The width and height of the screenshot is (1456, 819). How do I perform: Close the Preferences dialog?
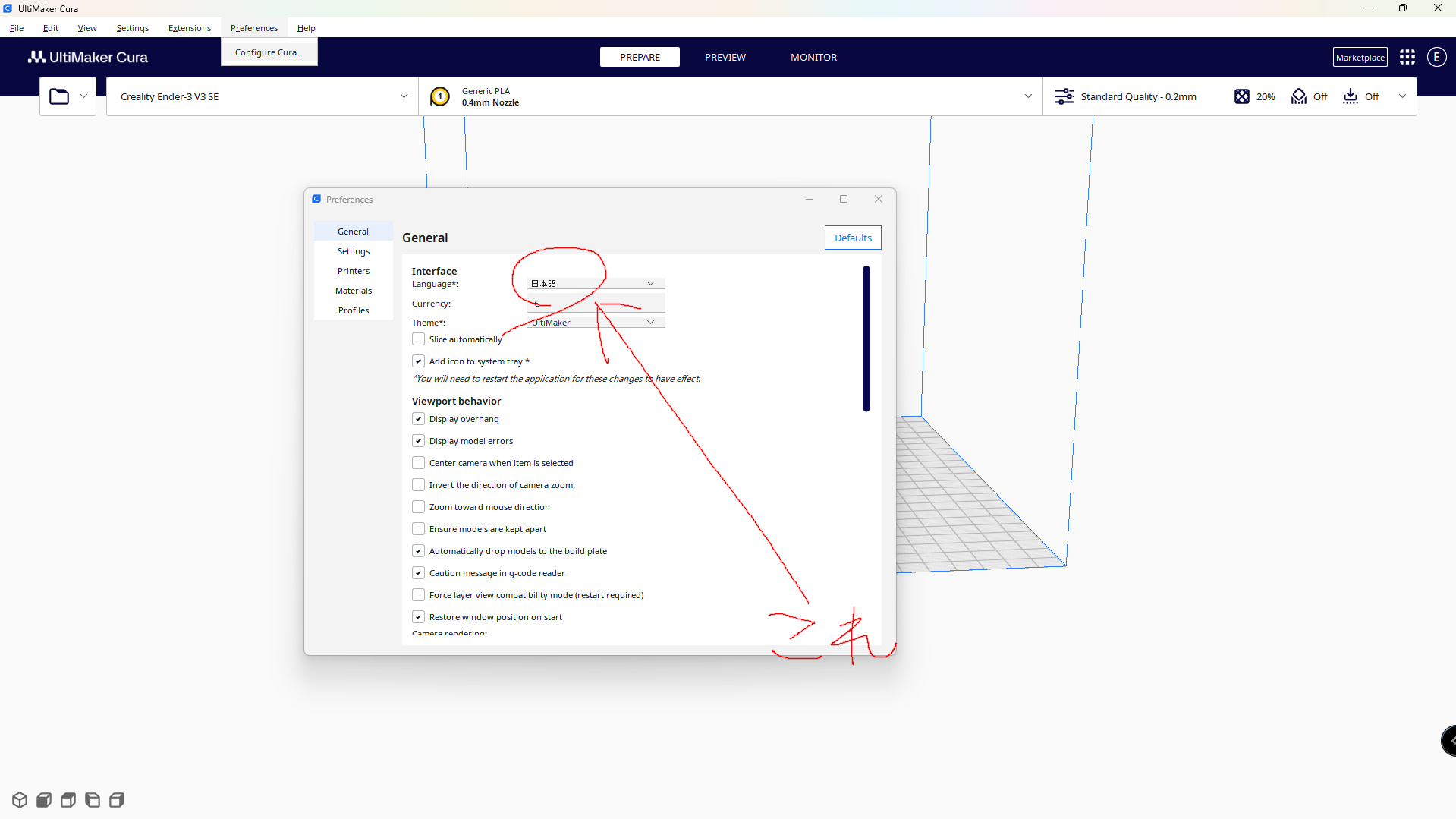(x=879, y=199)
